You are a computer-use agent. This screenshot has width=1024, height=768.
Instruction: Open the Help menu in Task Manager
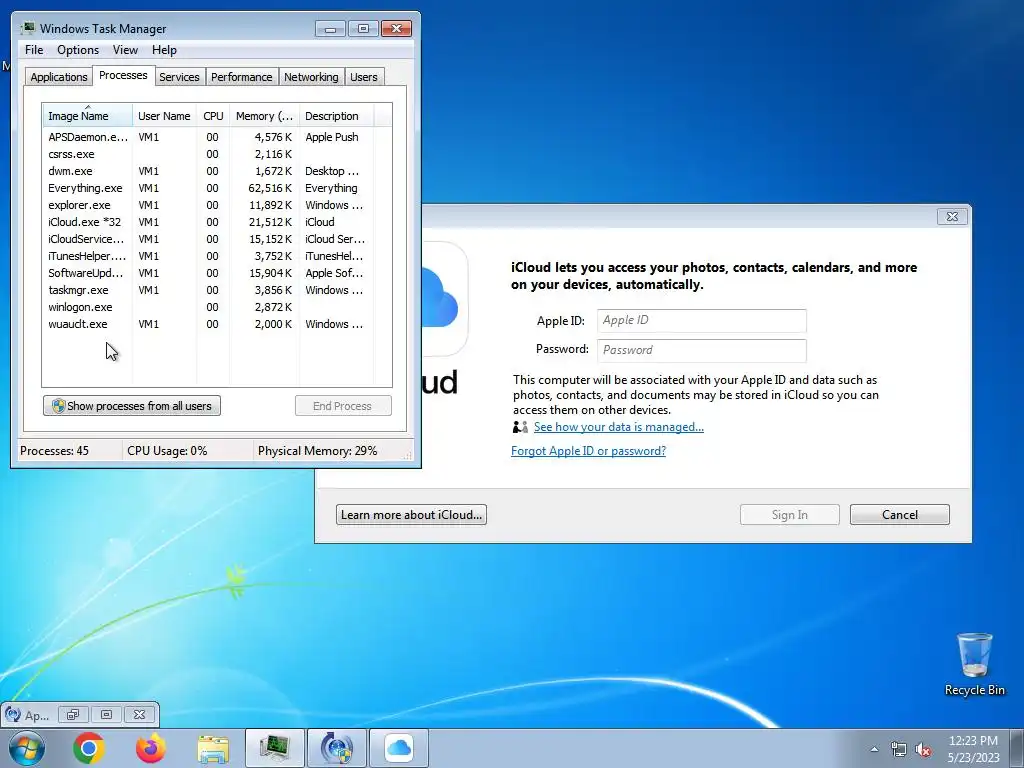pos(164,50)
